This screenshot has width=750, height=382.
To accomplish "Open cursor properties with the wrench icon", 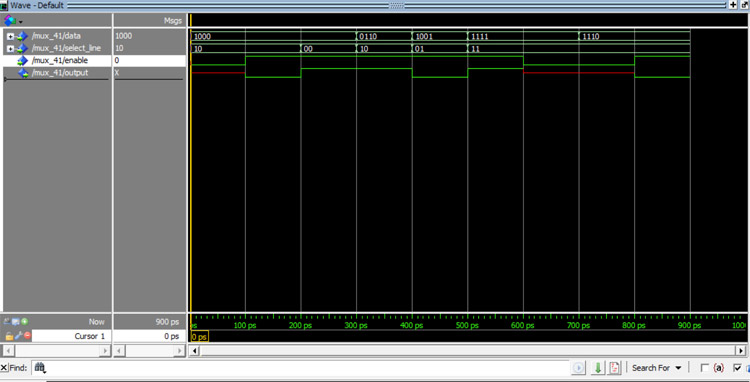I will click(x=17, y=336).
